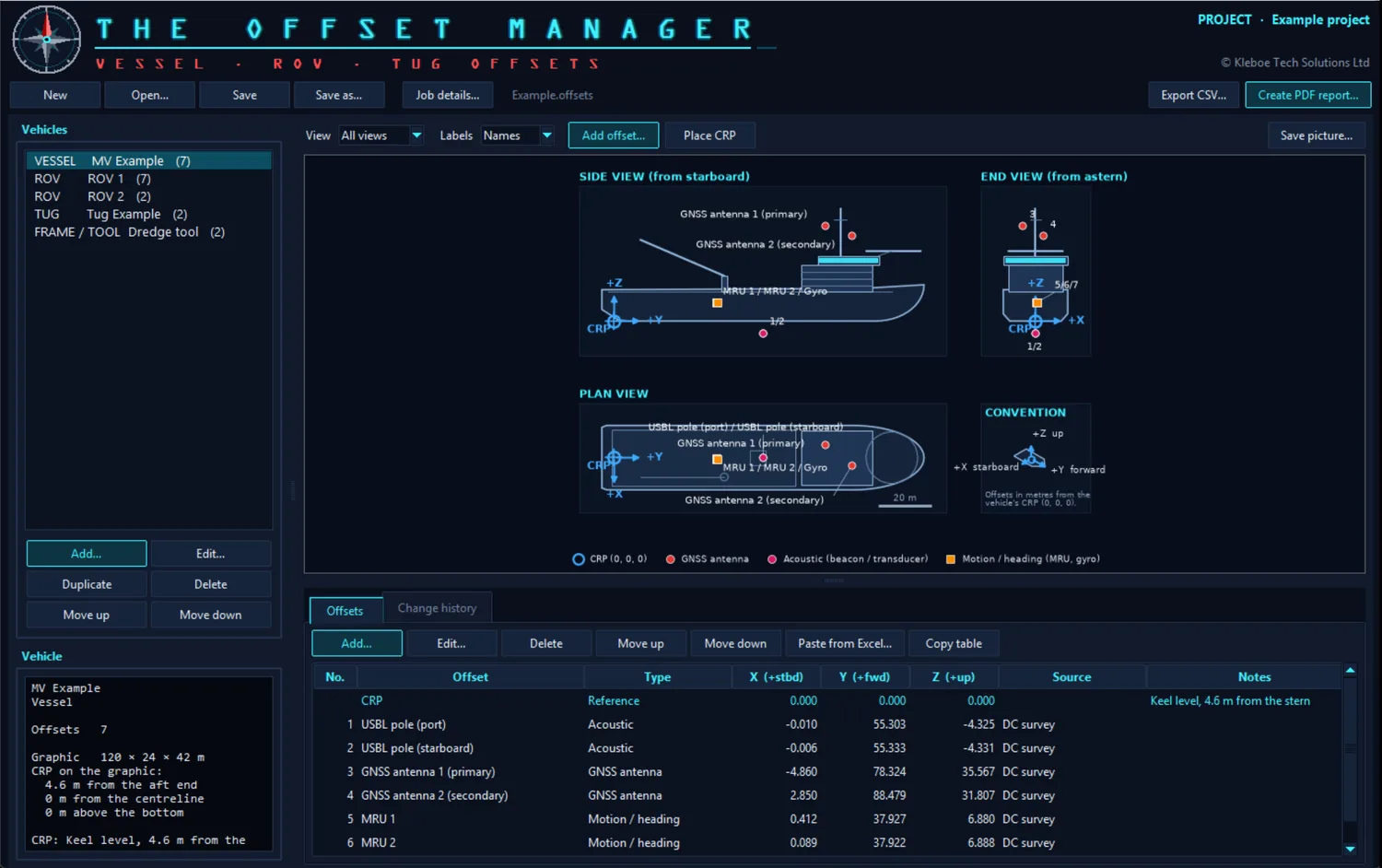
Task: Click Save picture... button
Action: click(1316, 135)
